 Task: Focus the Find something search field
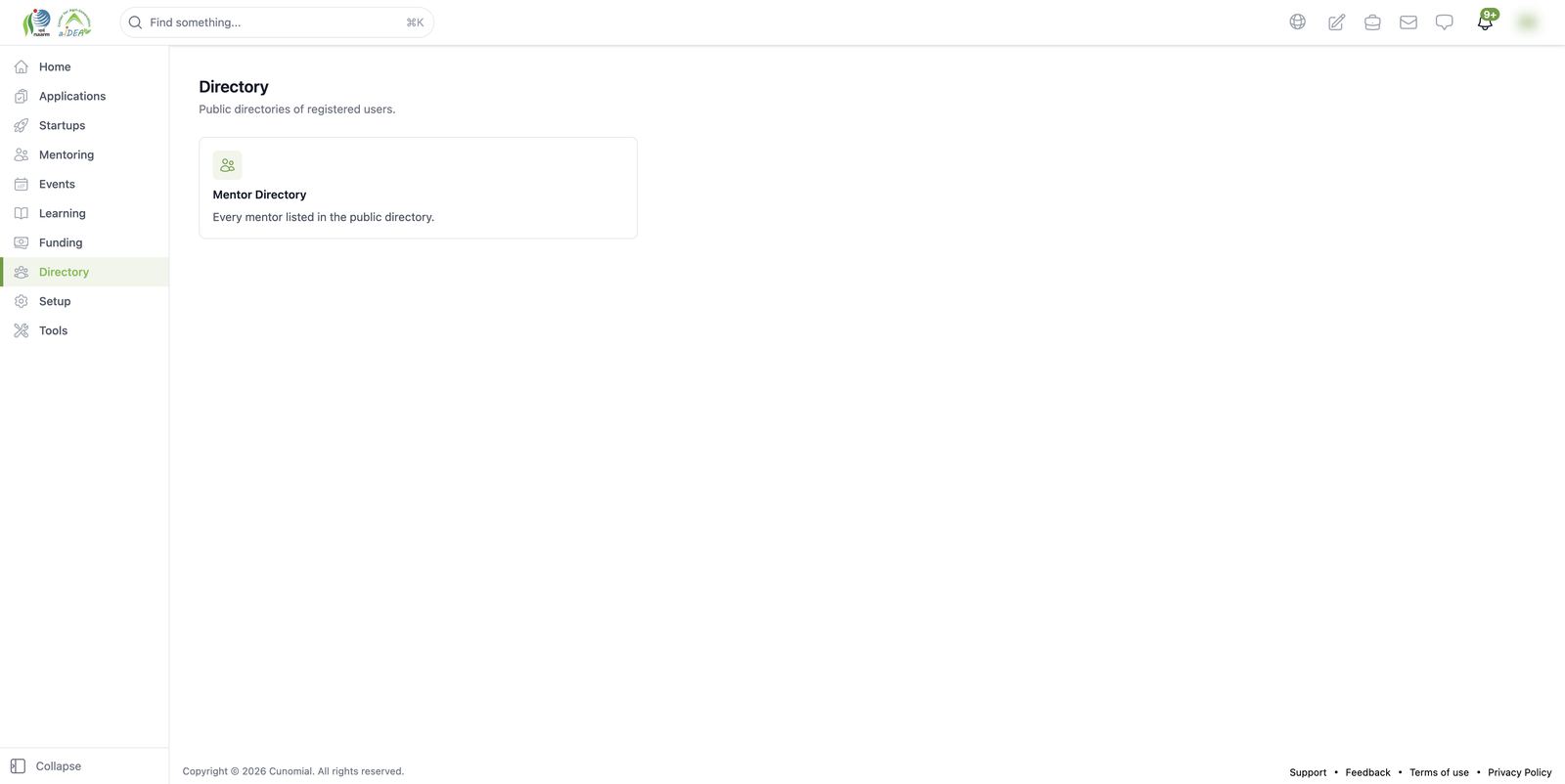tap(277, 22)
